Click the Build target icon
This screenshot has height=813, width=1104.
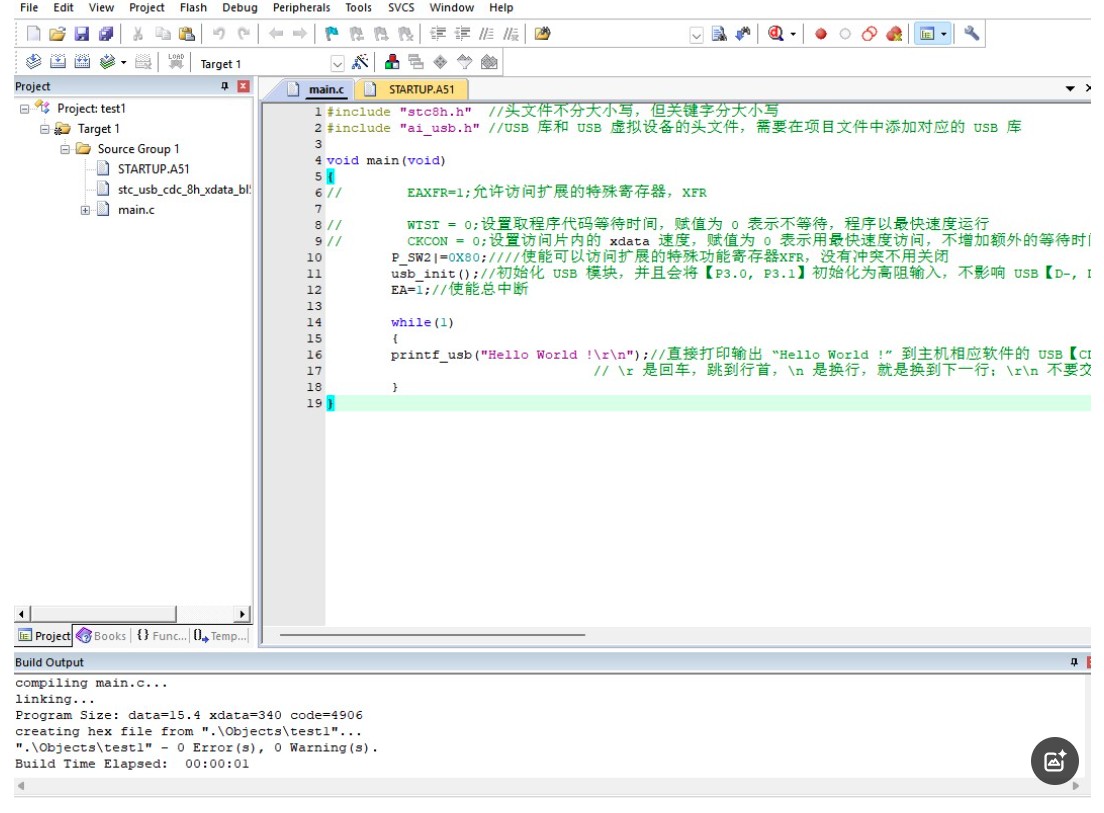pos(58,62)
